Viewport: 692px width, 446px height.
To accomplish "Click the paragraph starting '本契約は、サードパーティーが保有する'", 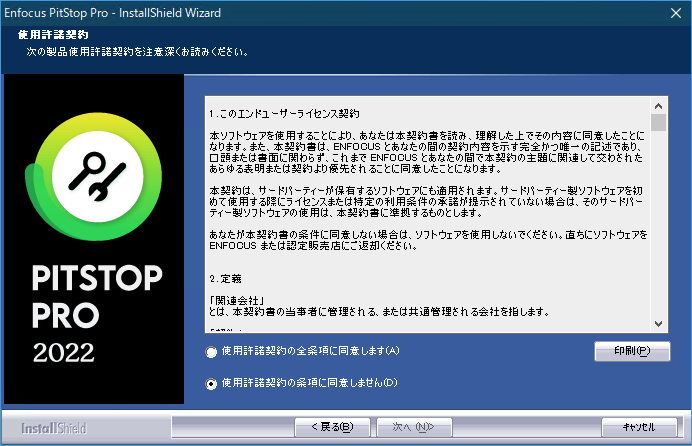I will point(426,202).
